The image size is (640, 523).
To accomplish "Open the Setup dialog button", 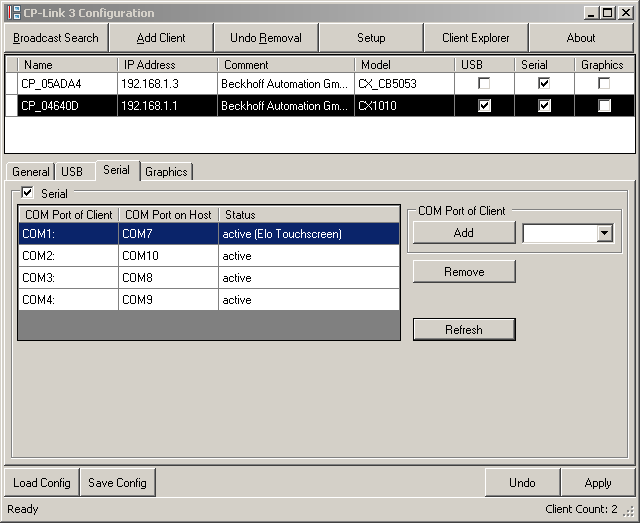I will (x=371, y=38).
